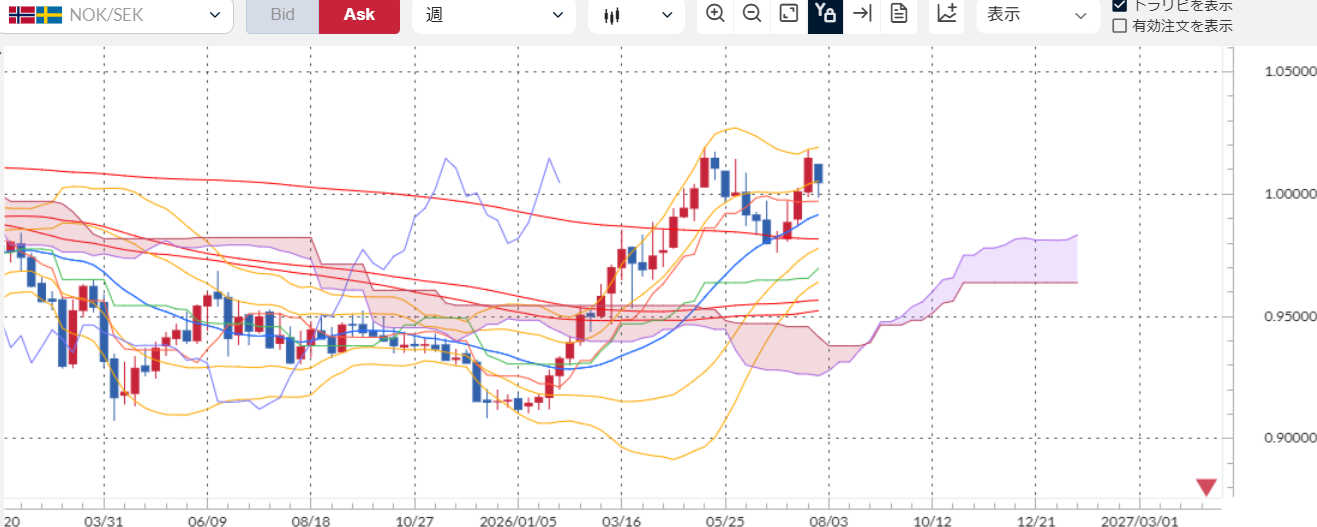Click the 2026/01/05 date axis label

coord(518,521)
